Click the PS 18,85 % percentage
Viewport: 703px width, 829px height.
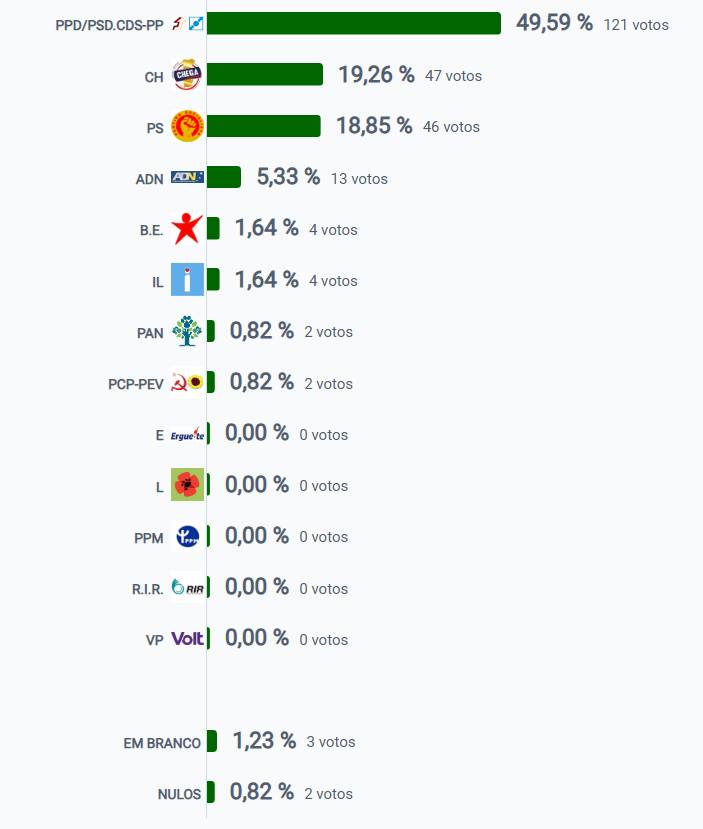tap(374, 126)
